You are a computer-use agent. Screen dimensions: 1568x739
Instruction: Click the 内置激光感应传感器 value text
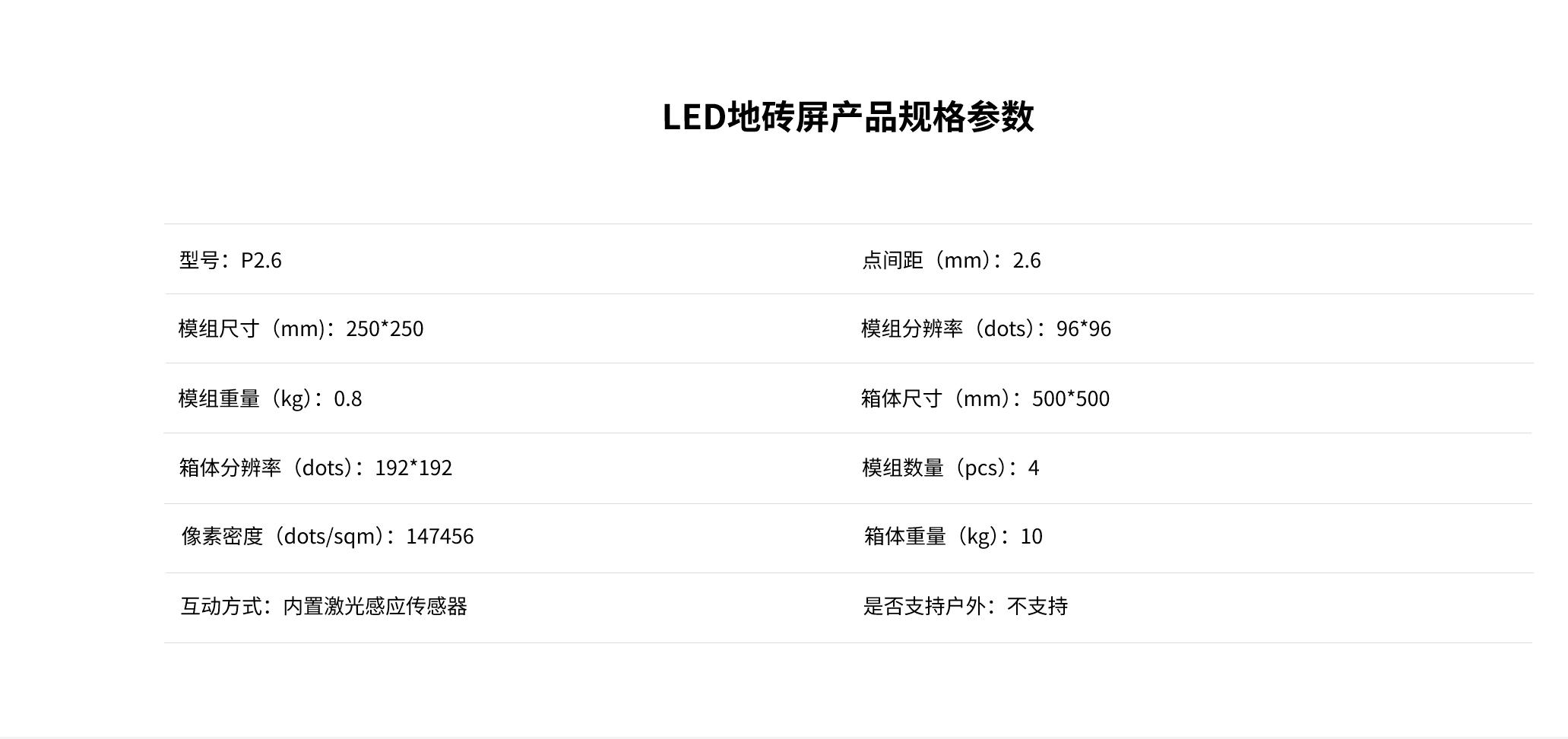pyautogui.click(x=375, y=606)
